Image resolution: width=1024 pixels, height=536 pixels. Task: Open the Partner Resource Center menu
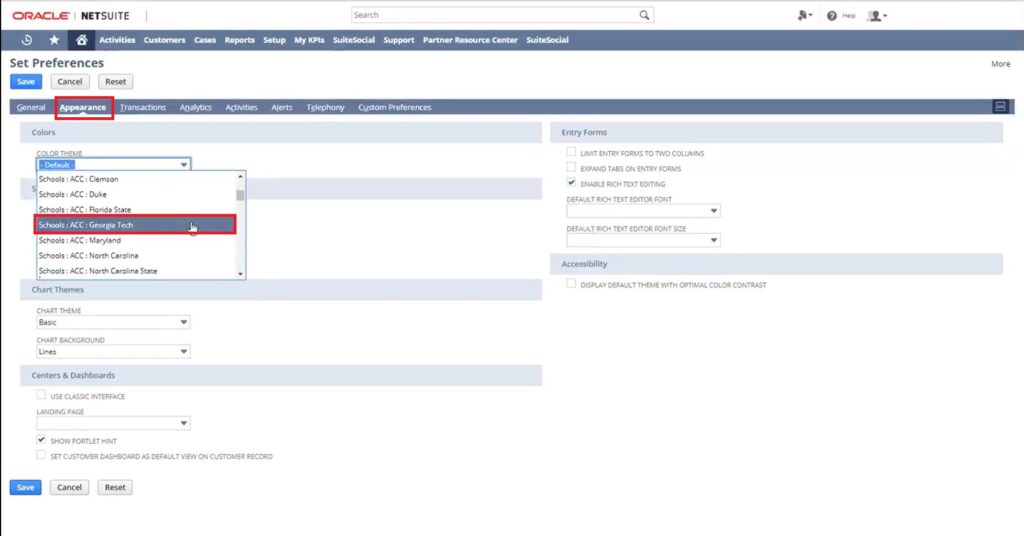coord(470,40)
